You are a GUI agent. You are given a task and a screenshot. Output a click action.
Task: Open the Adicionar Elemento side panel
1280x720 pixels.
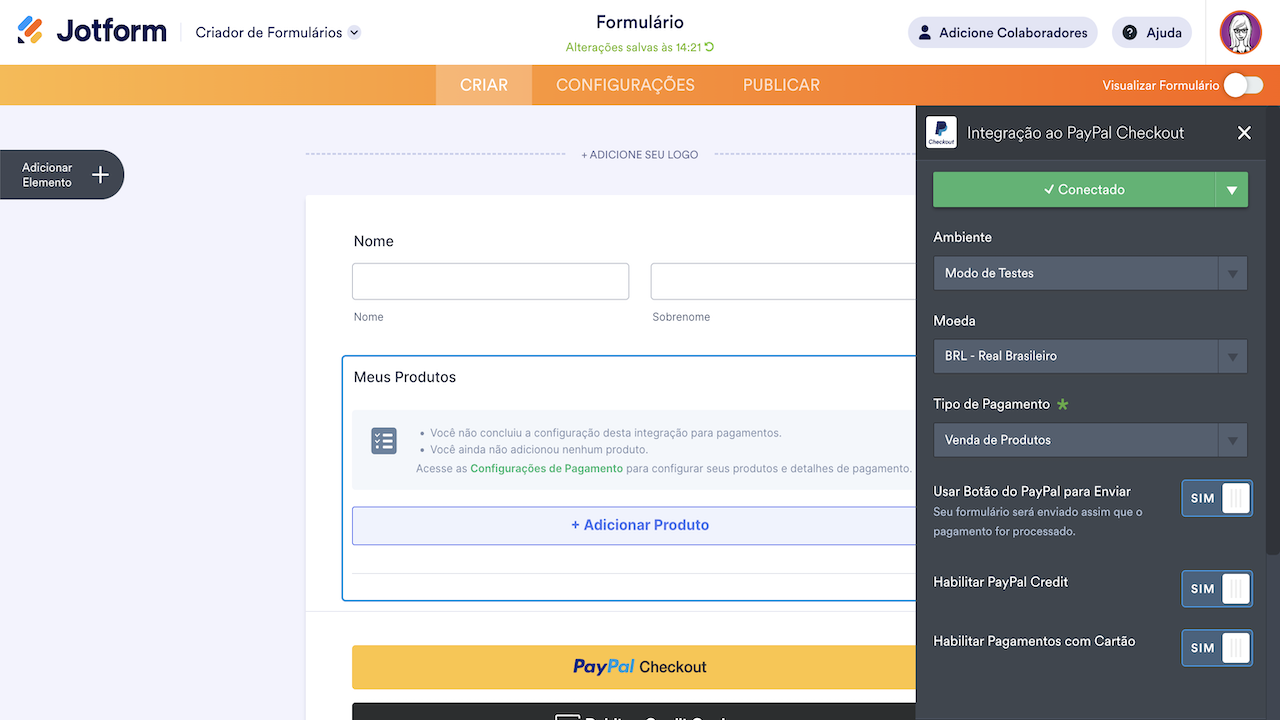[62, 175]
